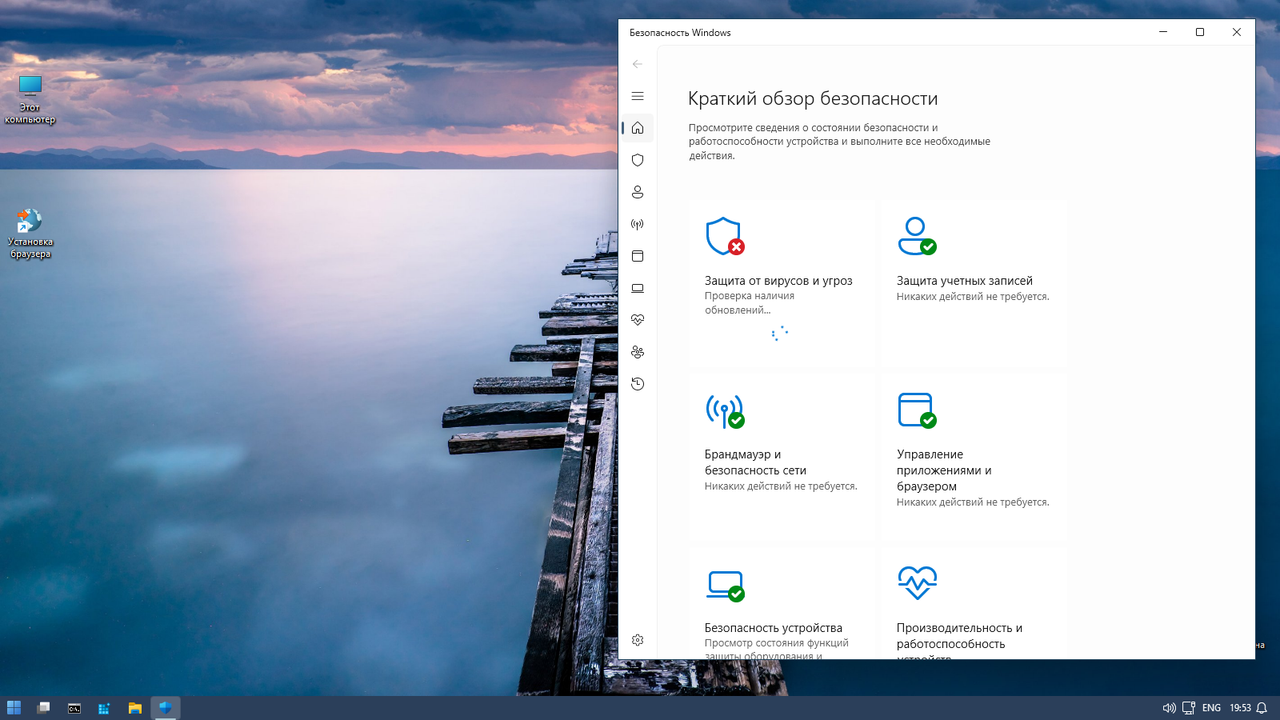Viewport: 1280px width, 720px height.
Task: Open account protection via sidebar person icon
Action: point(637,192)
